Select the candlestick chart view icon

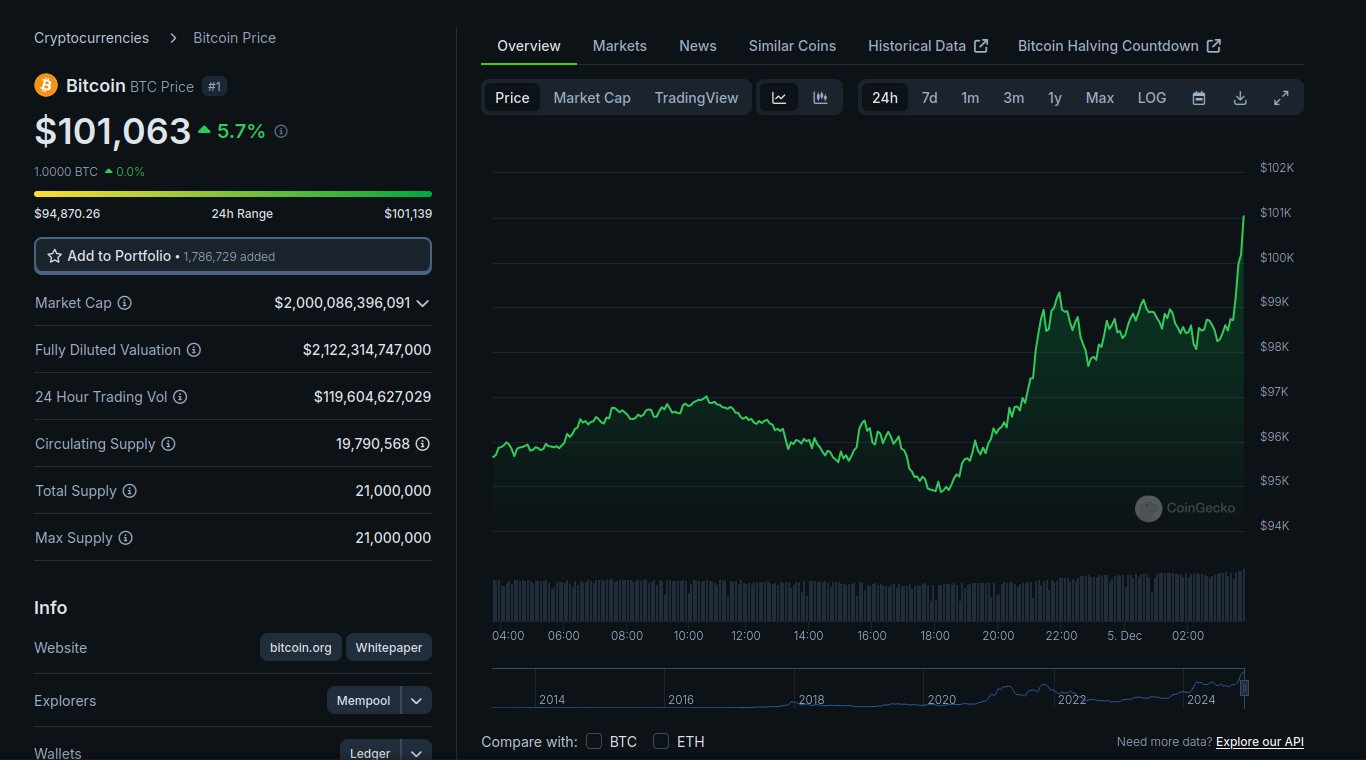click(x=820, y=97)
